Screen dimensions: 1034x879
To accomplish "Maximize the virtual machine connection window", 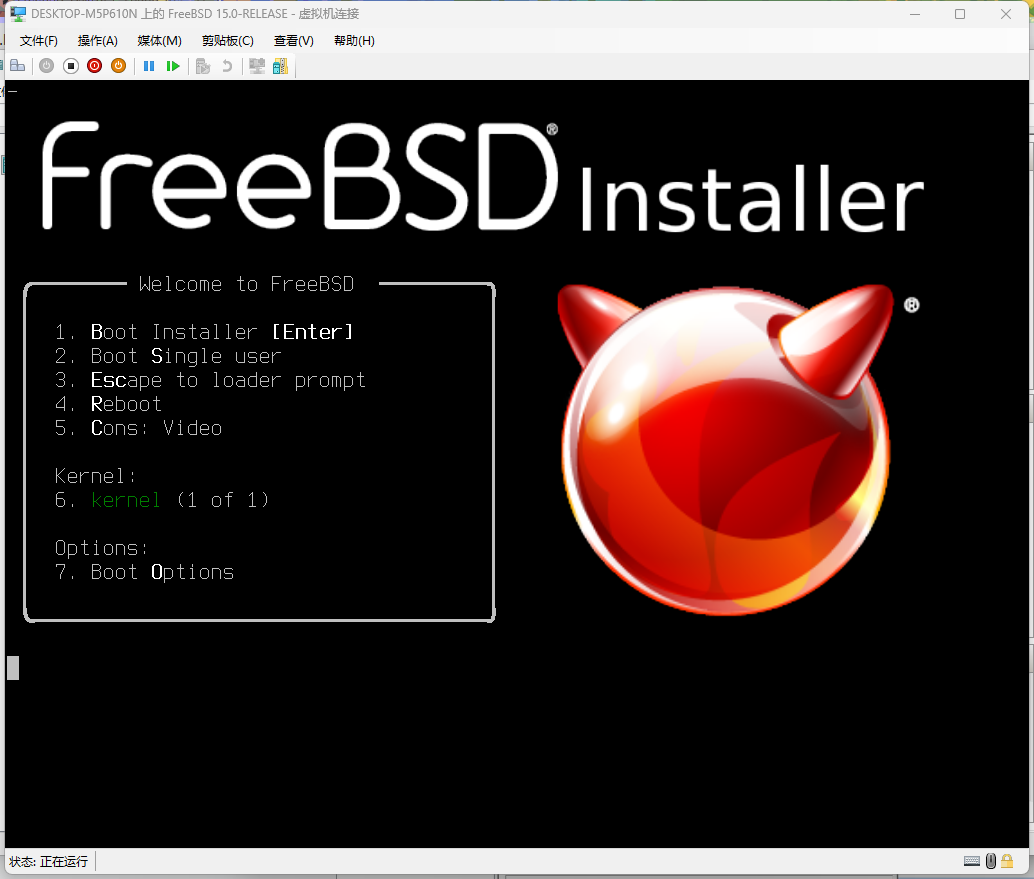I will [960, 14].
